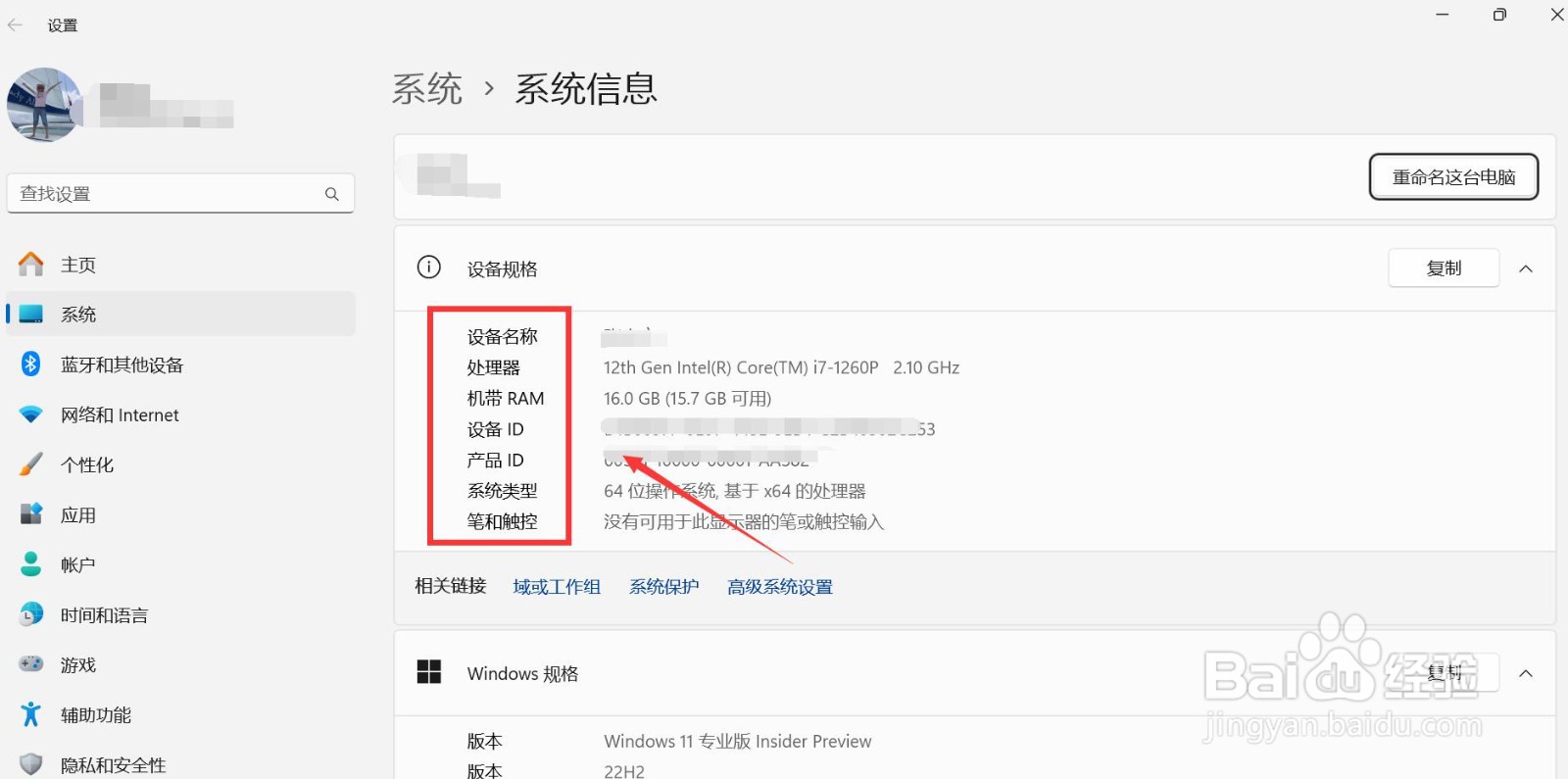Click the 机带 RAM label
Viewport: 1568px width, 779px height.
506,399
